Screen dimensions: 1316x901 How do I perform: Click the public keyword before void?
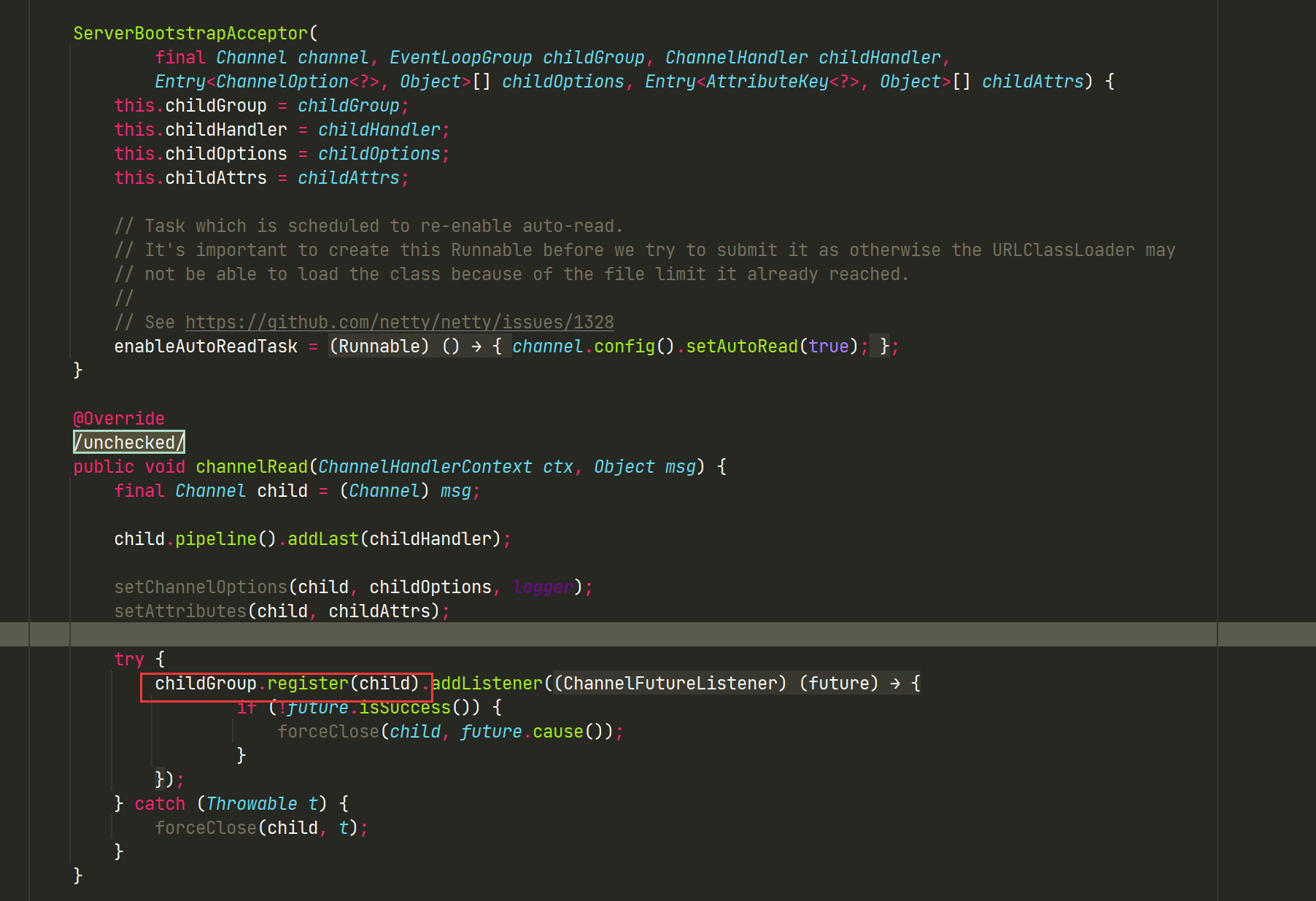pos(104,466)
